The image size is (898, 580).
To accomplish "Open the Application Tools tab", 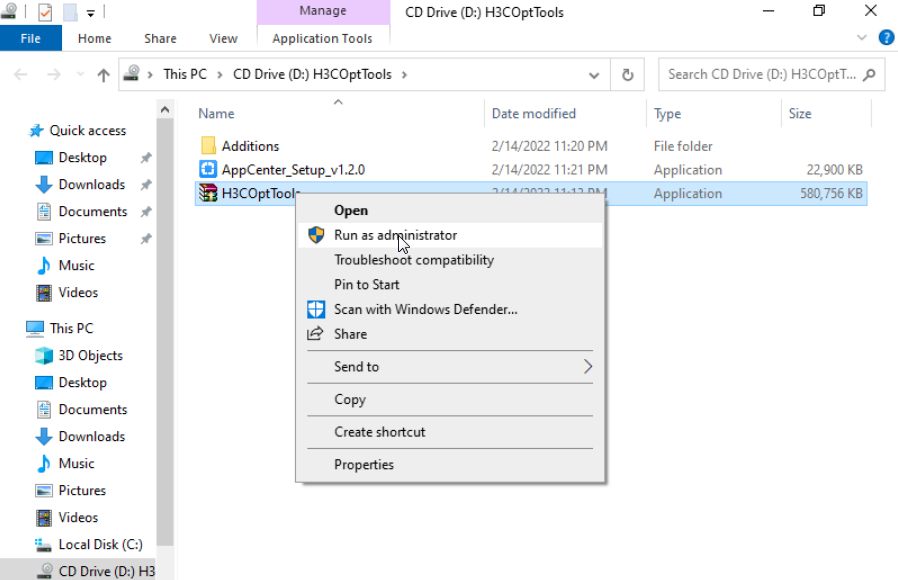I will (x=322, y=38).
